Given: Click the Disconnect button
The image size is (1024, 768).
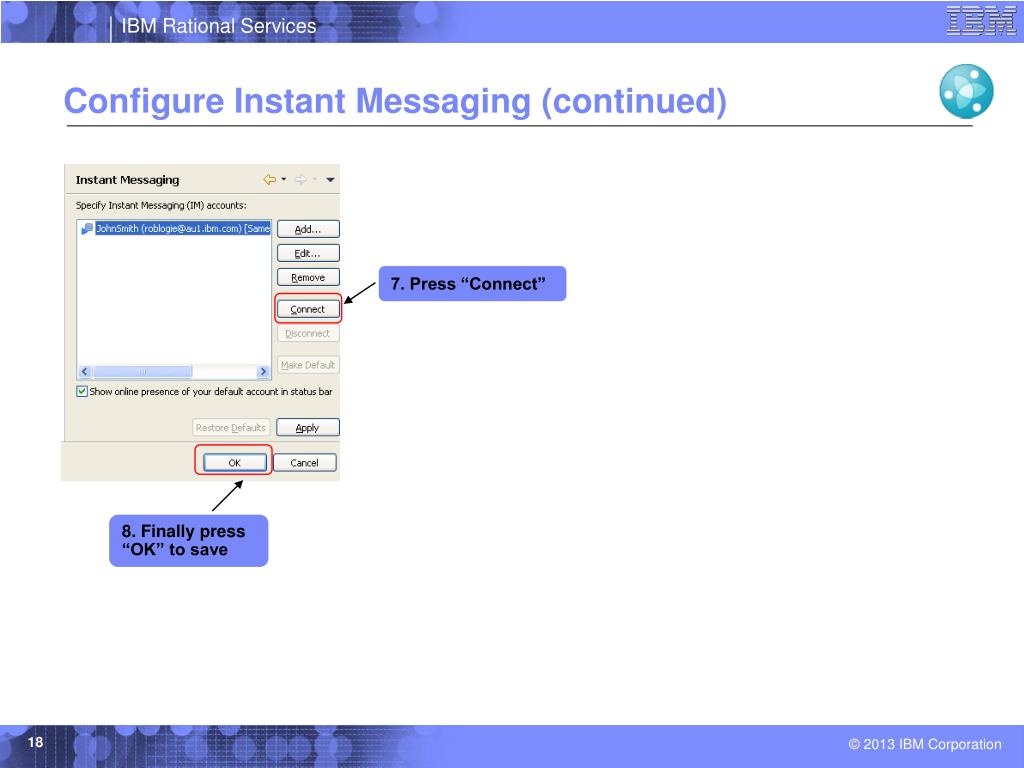Looking at the screenshot, I should tap(308, 333).
